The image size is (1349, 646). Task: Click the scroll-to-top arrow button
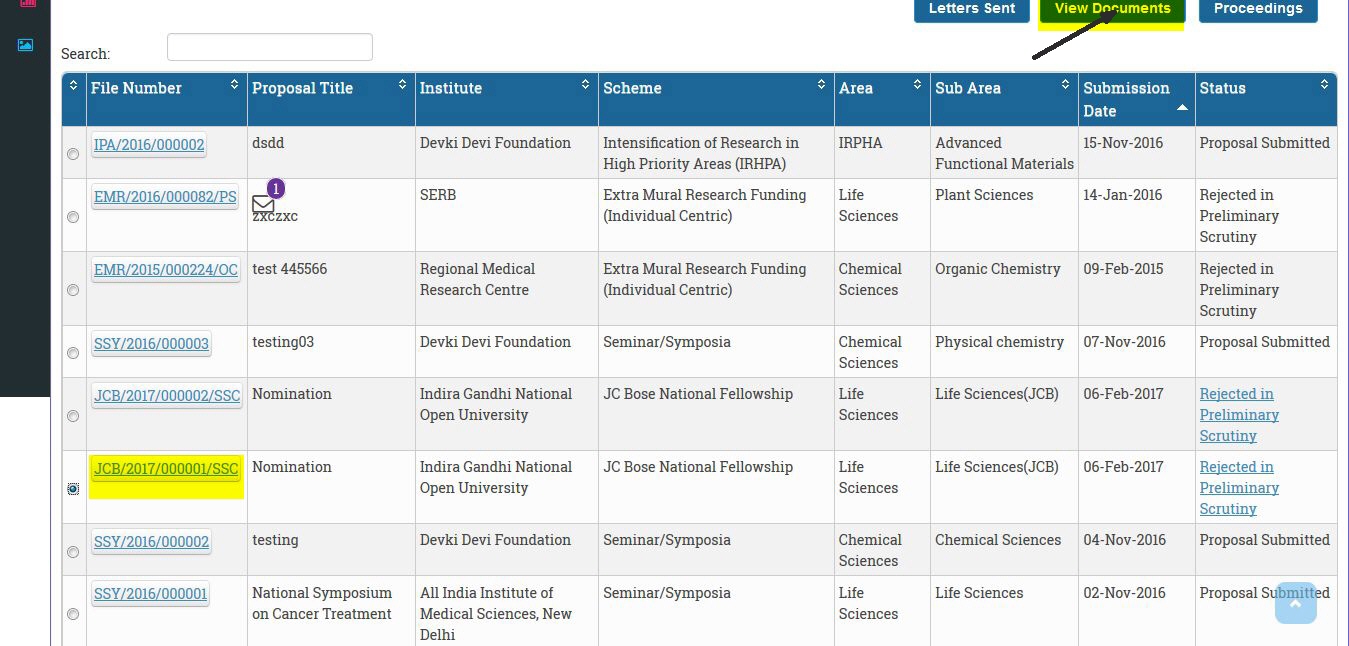pos(1296,603)
